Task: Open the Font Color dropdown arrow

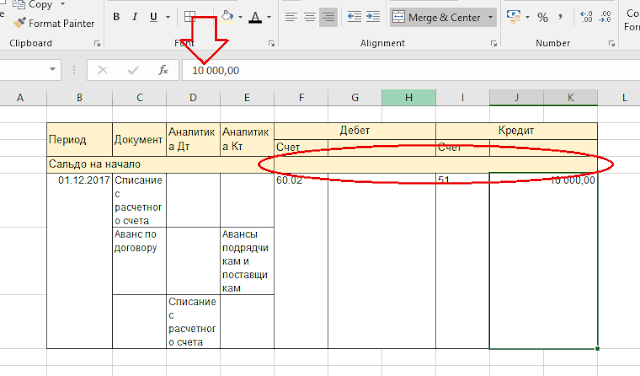Action: point(269,17)
